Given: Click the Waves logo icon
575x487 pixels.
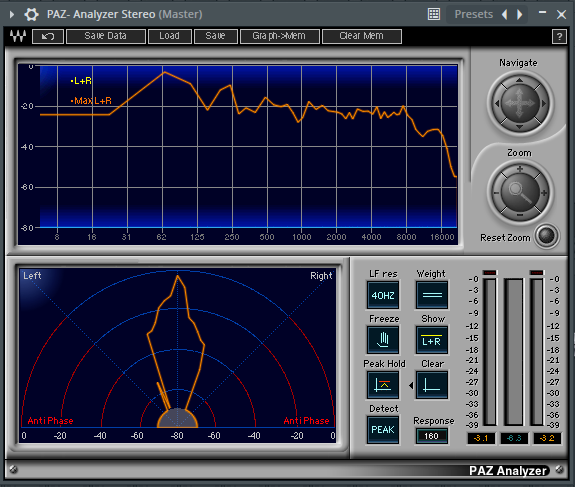Looking at the screenshot, I should tap(18, 36).
